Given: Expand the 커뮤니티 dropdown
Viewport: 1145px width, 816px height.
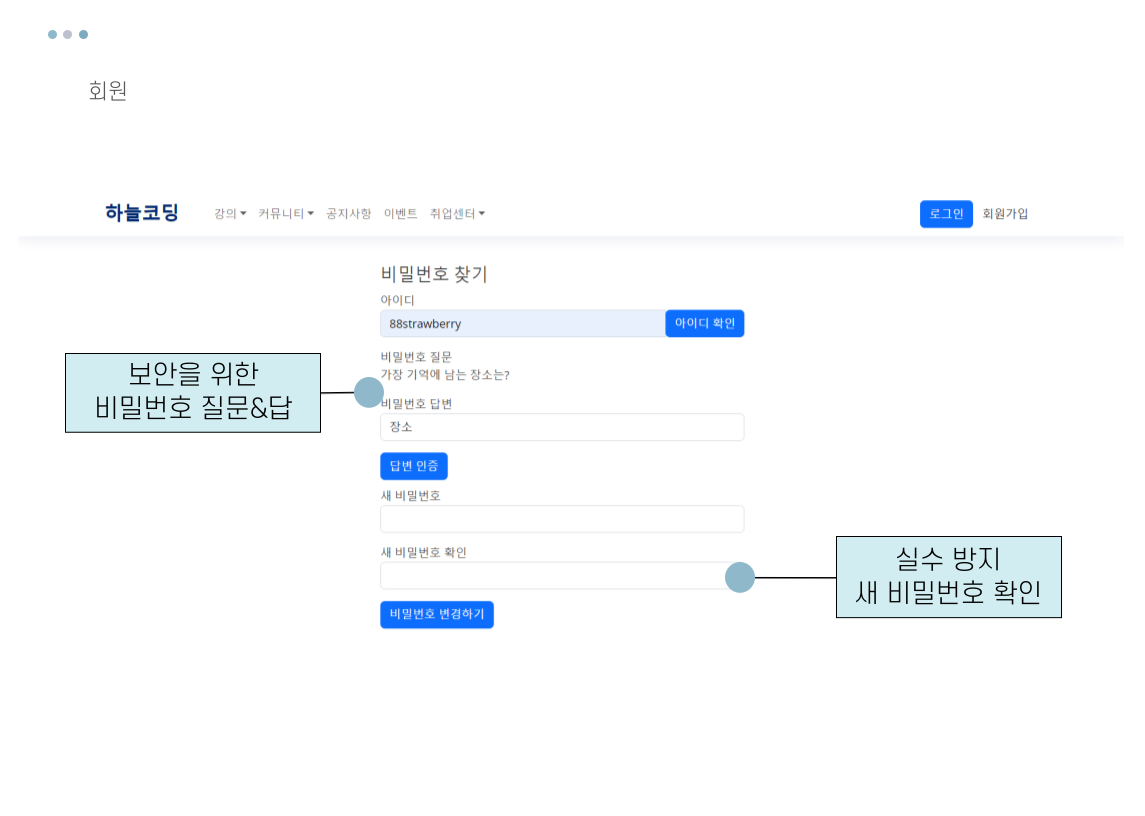Looking at the screenshot, I should click(285, 213).
